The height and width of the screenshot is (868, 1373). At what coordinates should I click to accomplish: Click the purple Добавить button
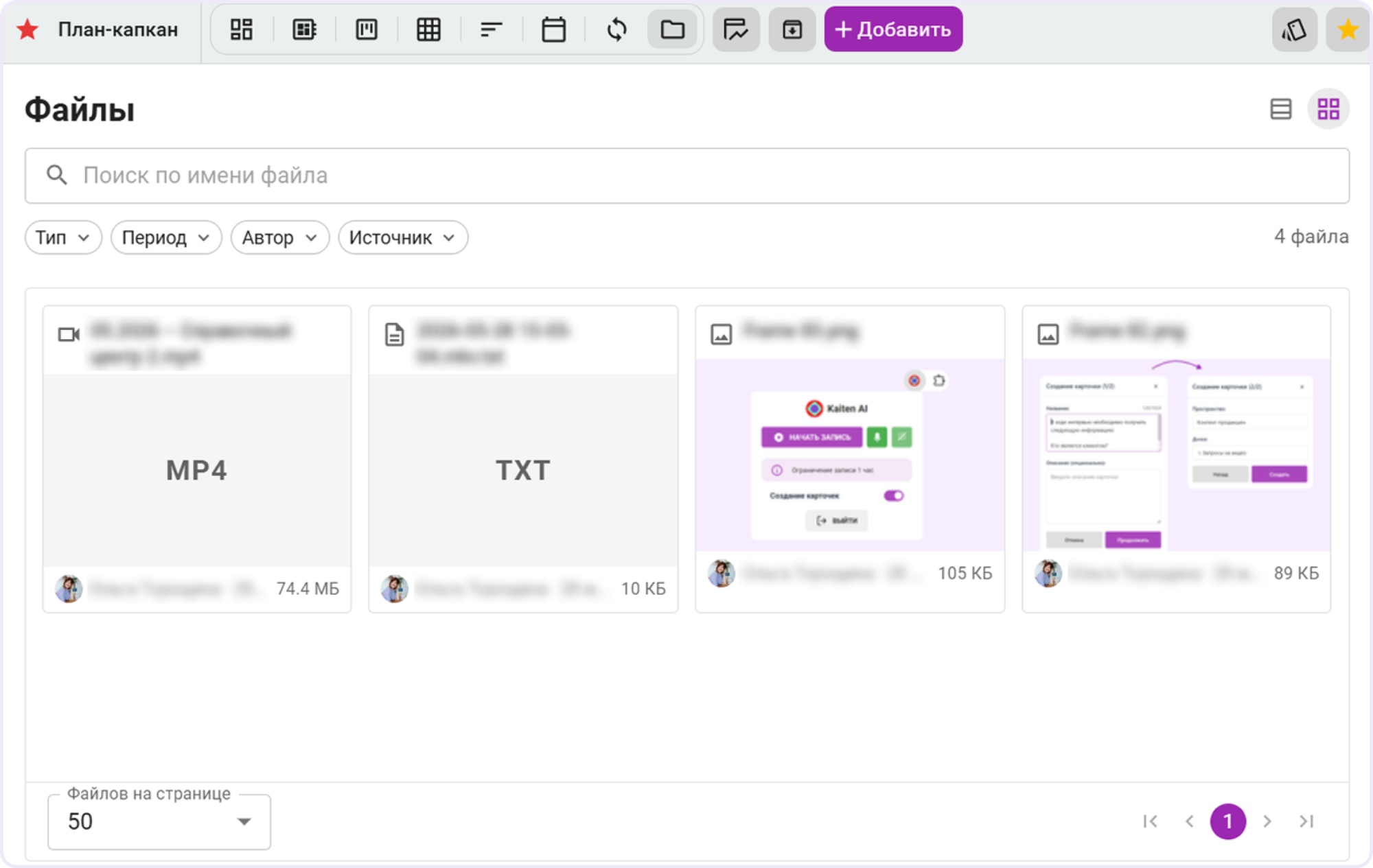tap(893, 30)
